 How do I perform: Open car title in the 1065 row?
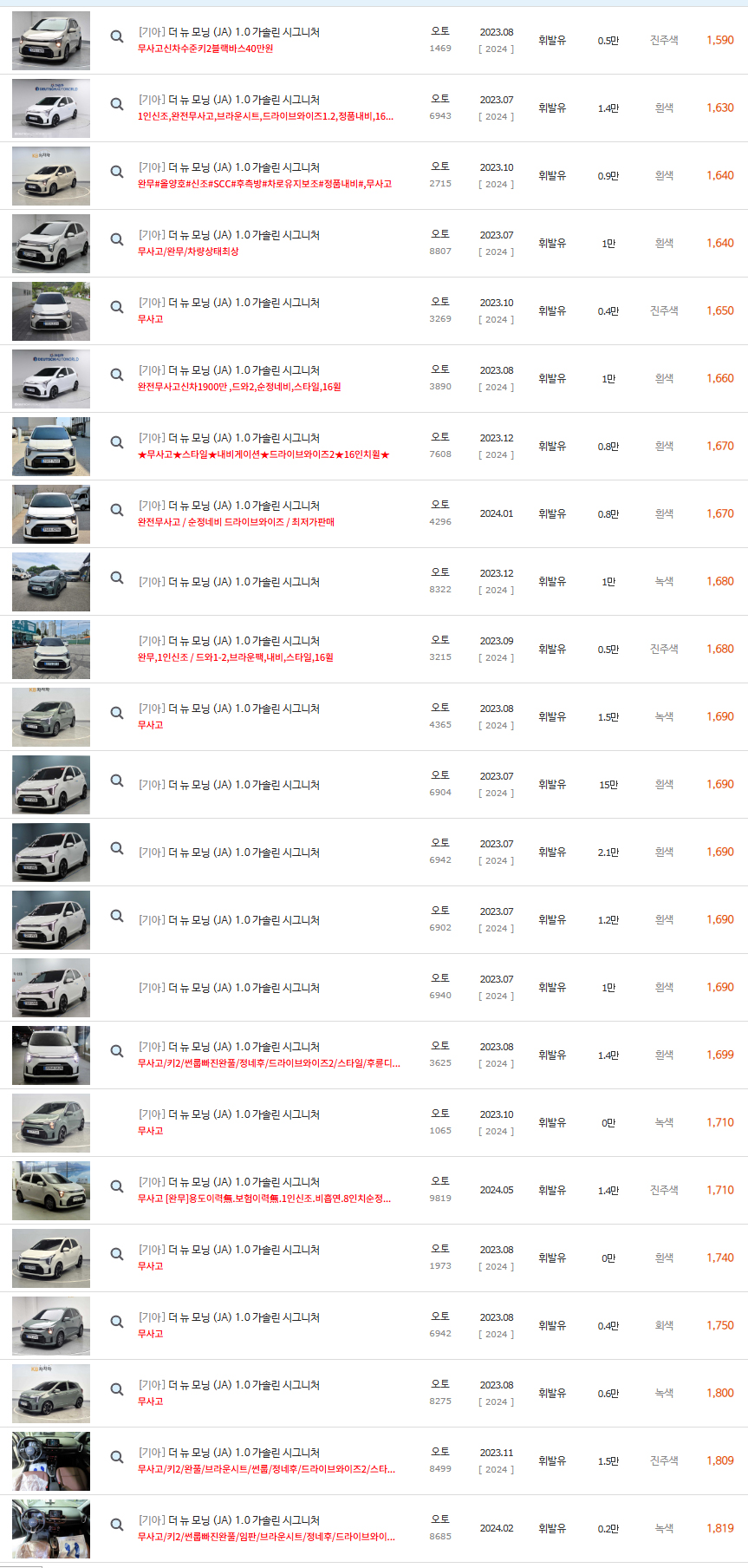click(x=229, y=1114)
